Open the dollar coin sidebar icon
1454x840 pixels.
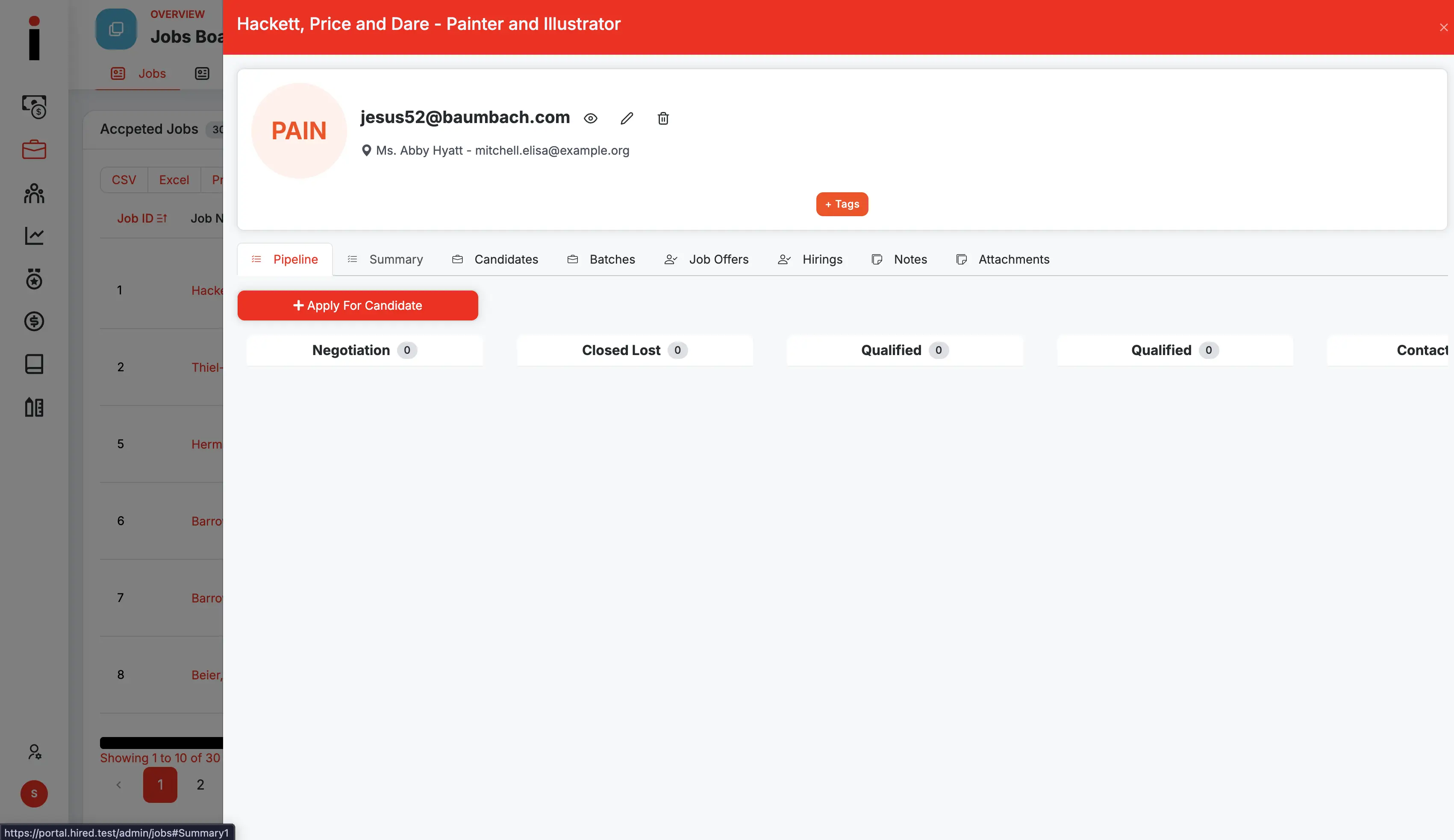click(34, 321)
